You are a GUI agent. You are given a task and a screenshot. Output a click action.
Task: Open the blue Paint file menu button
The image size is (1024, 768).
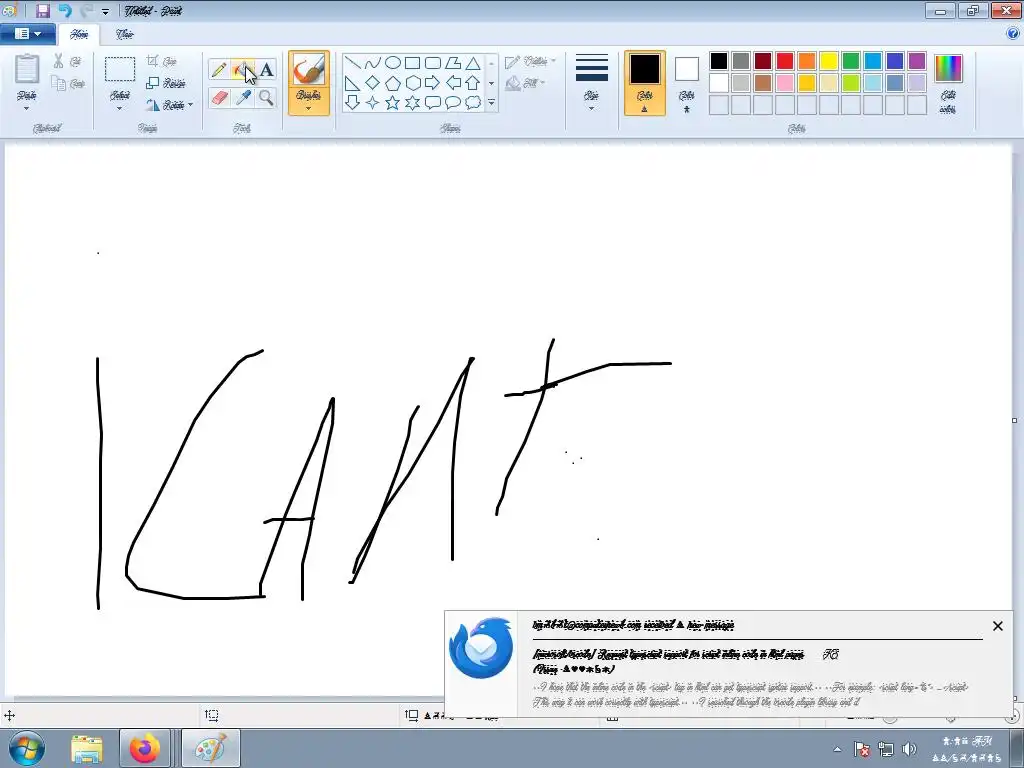pos(27,34)
